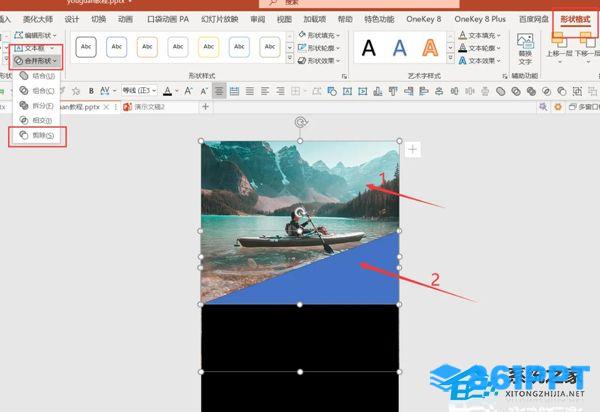Open the 等线 font name combo box
Viewport: 600px width, 412px height.
139,91
